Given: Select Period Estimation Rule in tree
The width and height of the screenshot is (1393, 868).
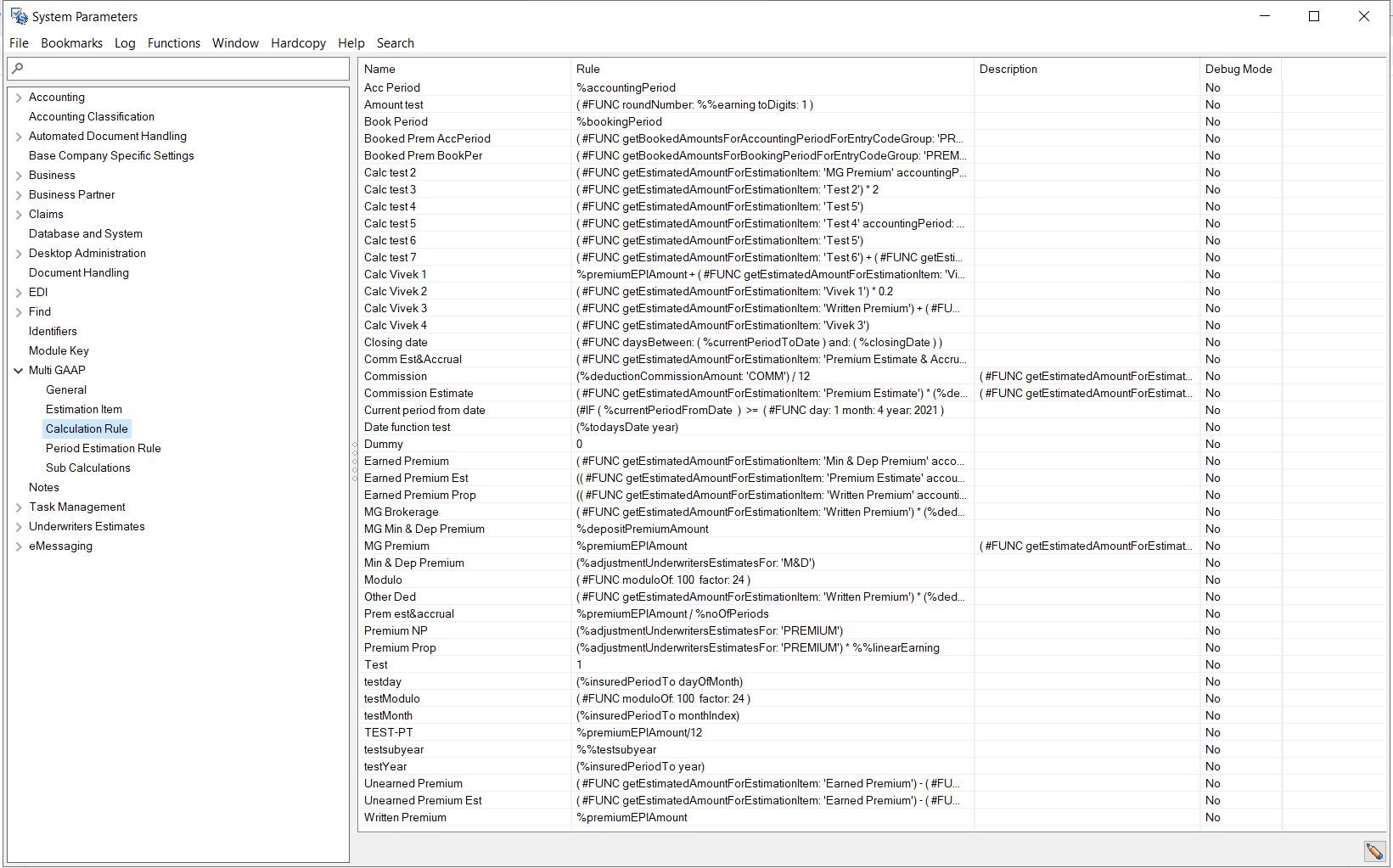Looking at the screenshot, I should click(103, 448).
